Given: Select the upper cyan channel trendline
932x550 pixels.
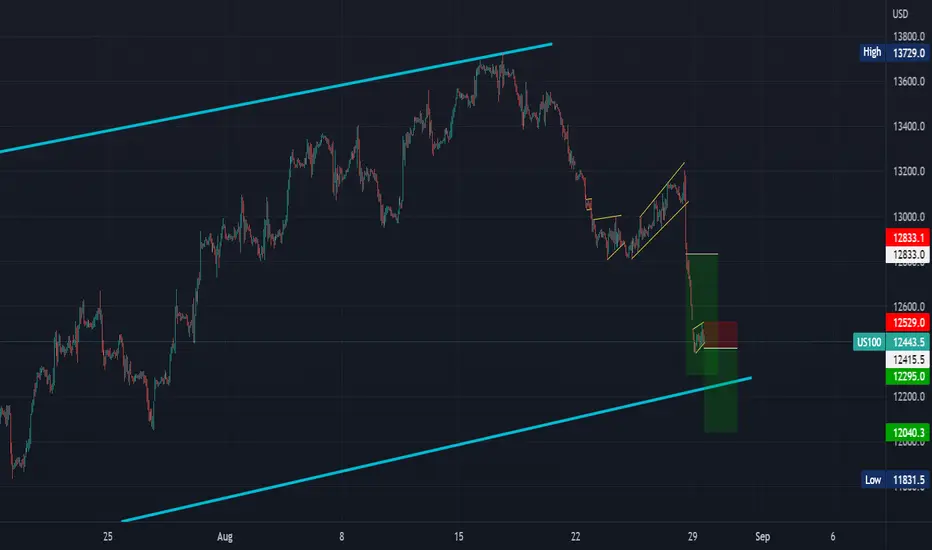Looking at the screenshot, I should pos(276,98).
